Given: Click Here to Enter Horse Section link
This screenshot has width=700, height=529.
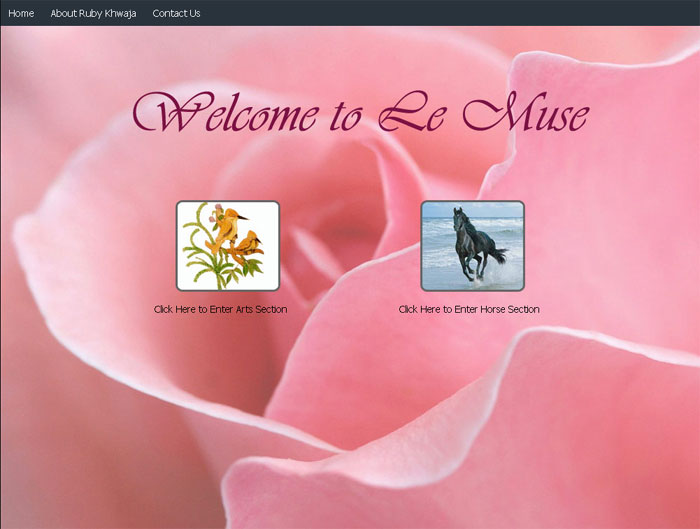Looking at the screenshot, I should (469, 309).
